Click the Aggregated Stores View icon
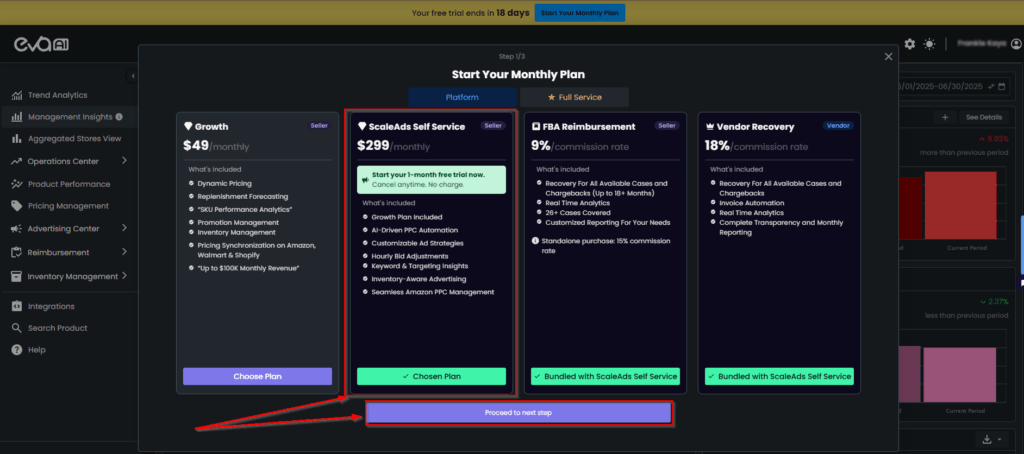The width and height of the screenshot is (1024, 454). (17, 138)
